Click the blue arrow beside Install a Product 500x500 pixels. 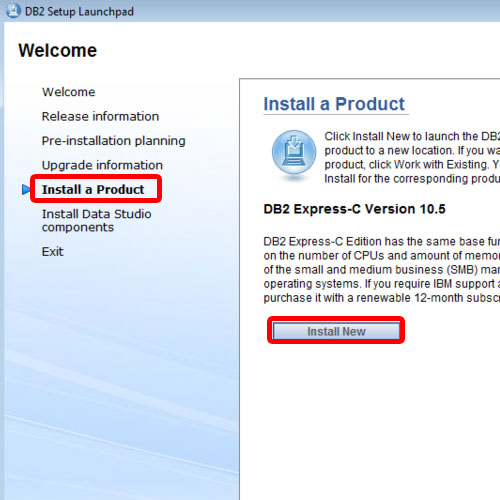click(x=26, y=189)
